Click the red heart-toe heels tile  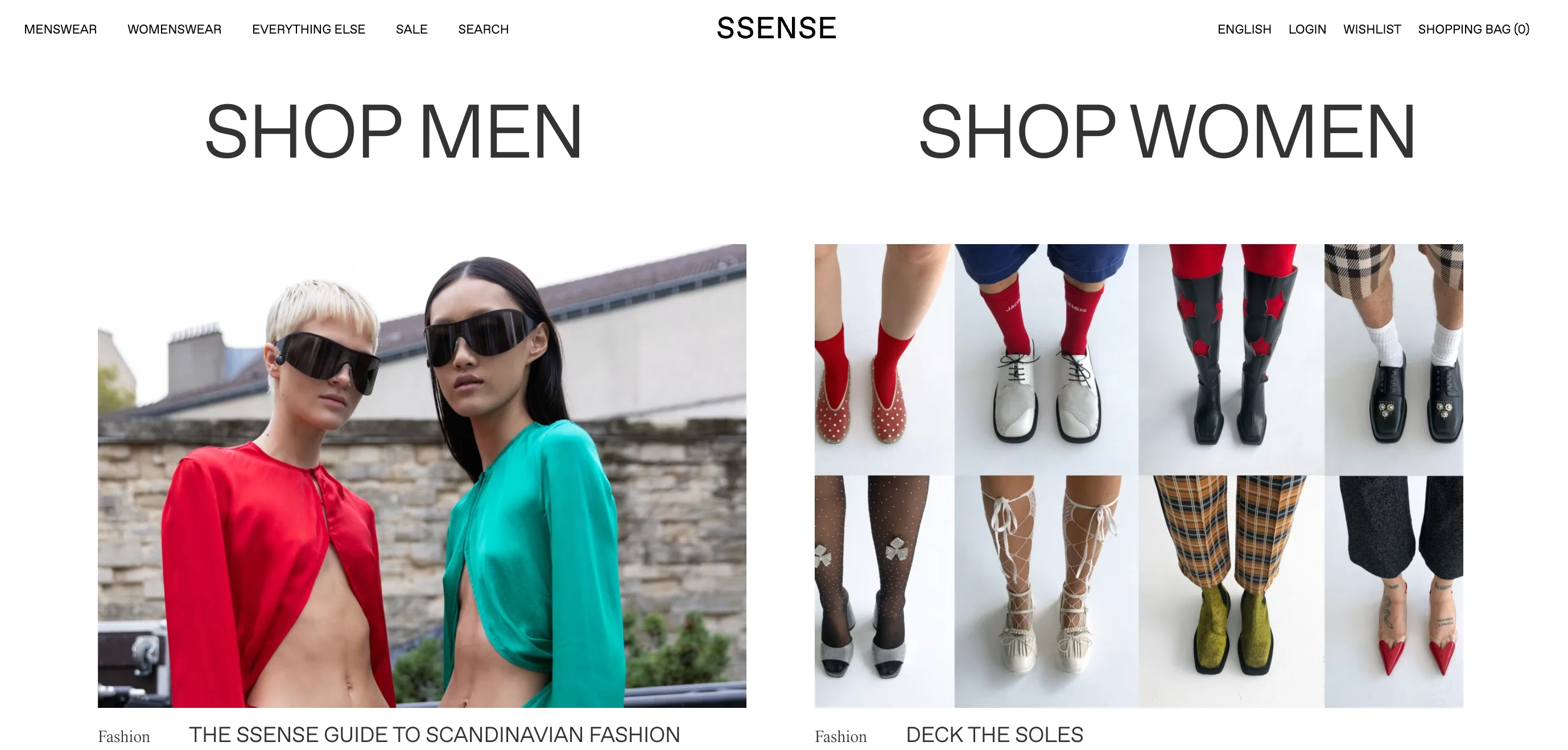click(x=1394, y=591)
